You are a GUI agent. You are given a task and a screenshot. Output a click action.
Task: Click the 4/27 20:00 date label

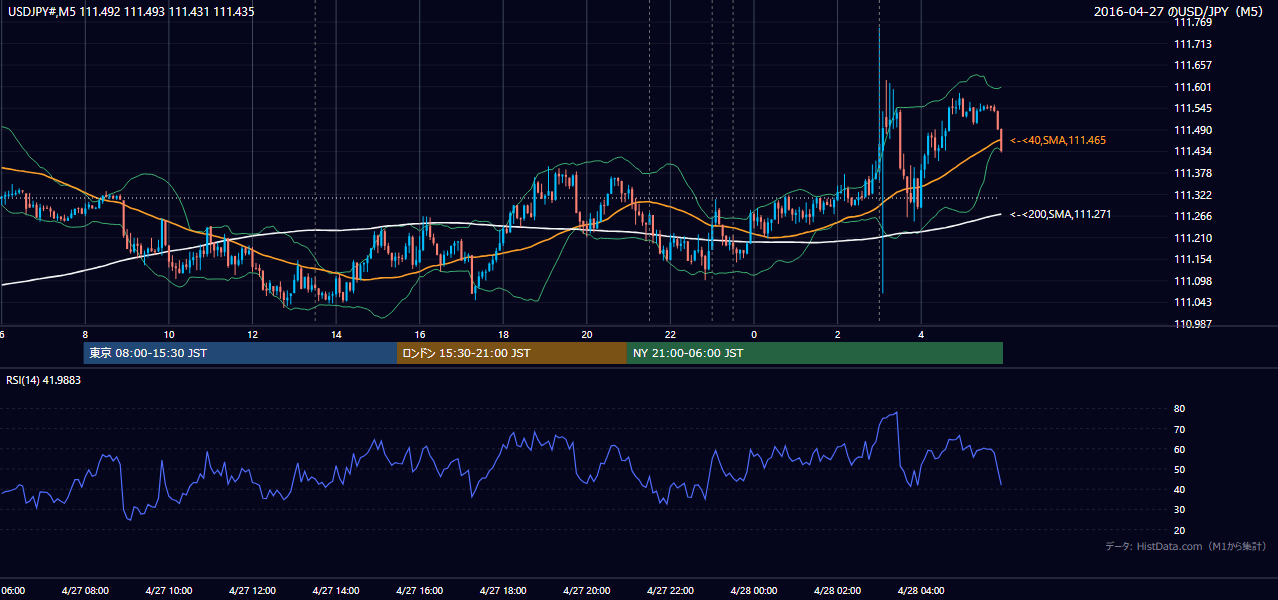586,591
